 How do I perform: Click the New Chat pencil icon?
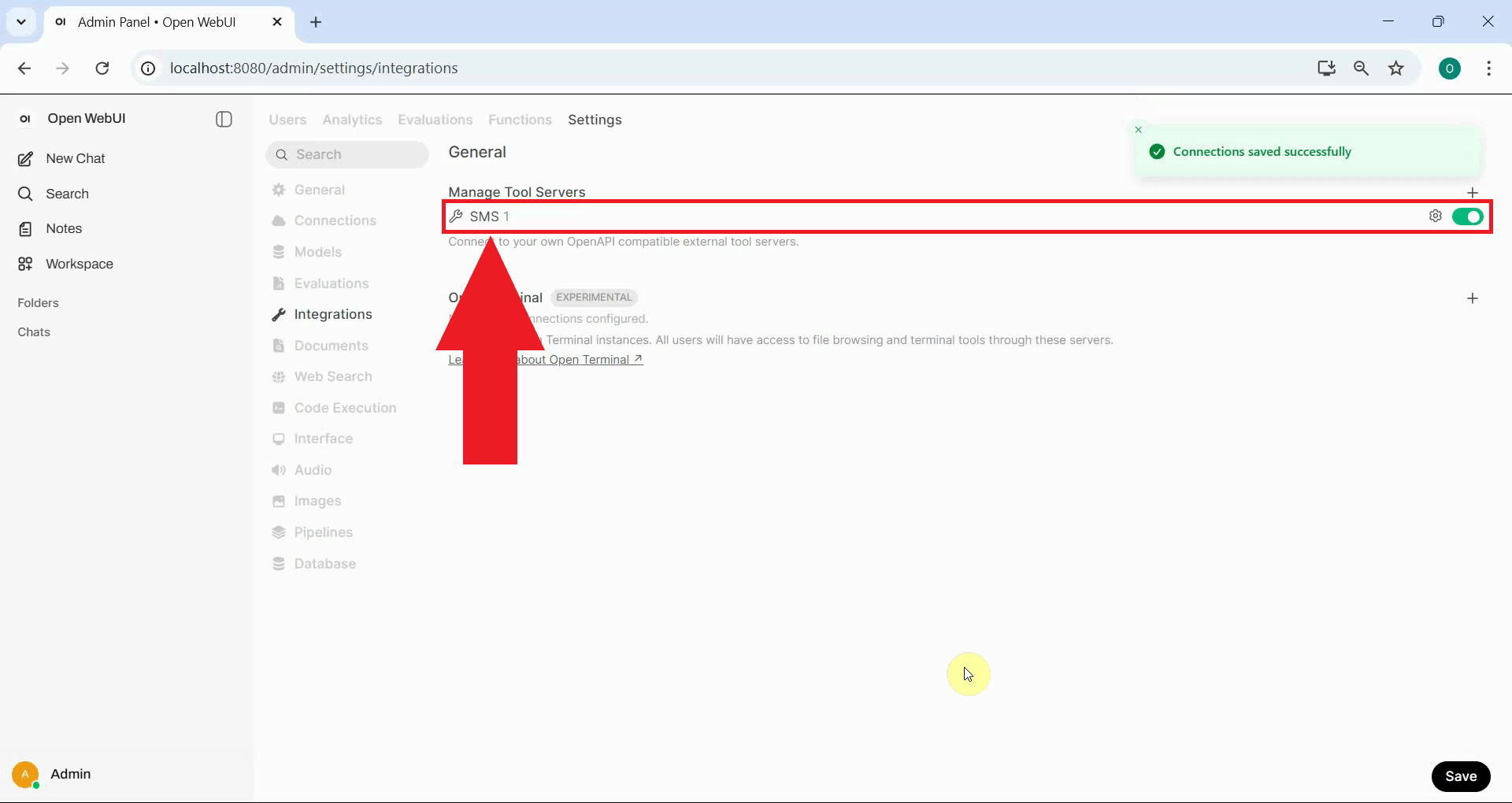point(25,159)
